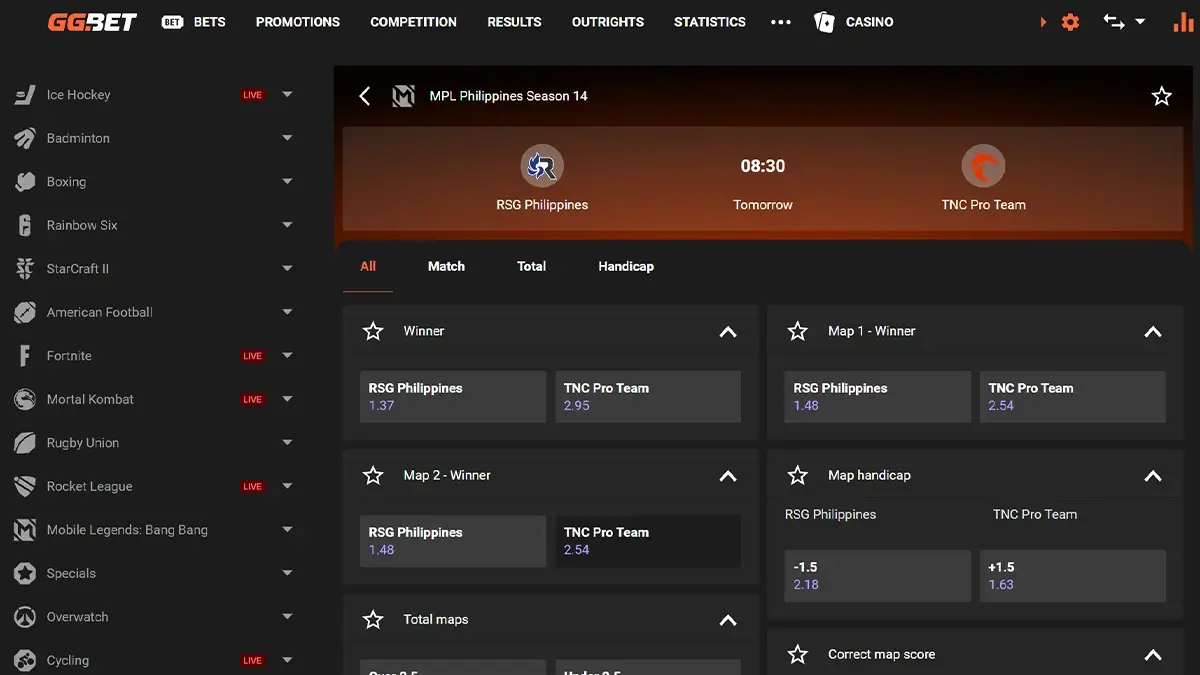
Task: Switch to the Handicap tab
Action: coord(626,266)
